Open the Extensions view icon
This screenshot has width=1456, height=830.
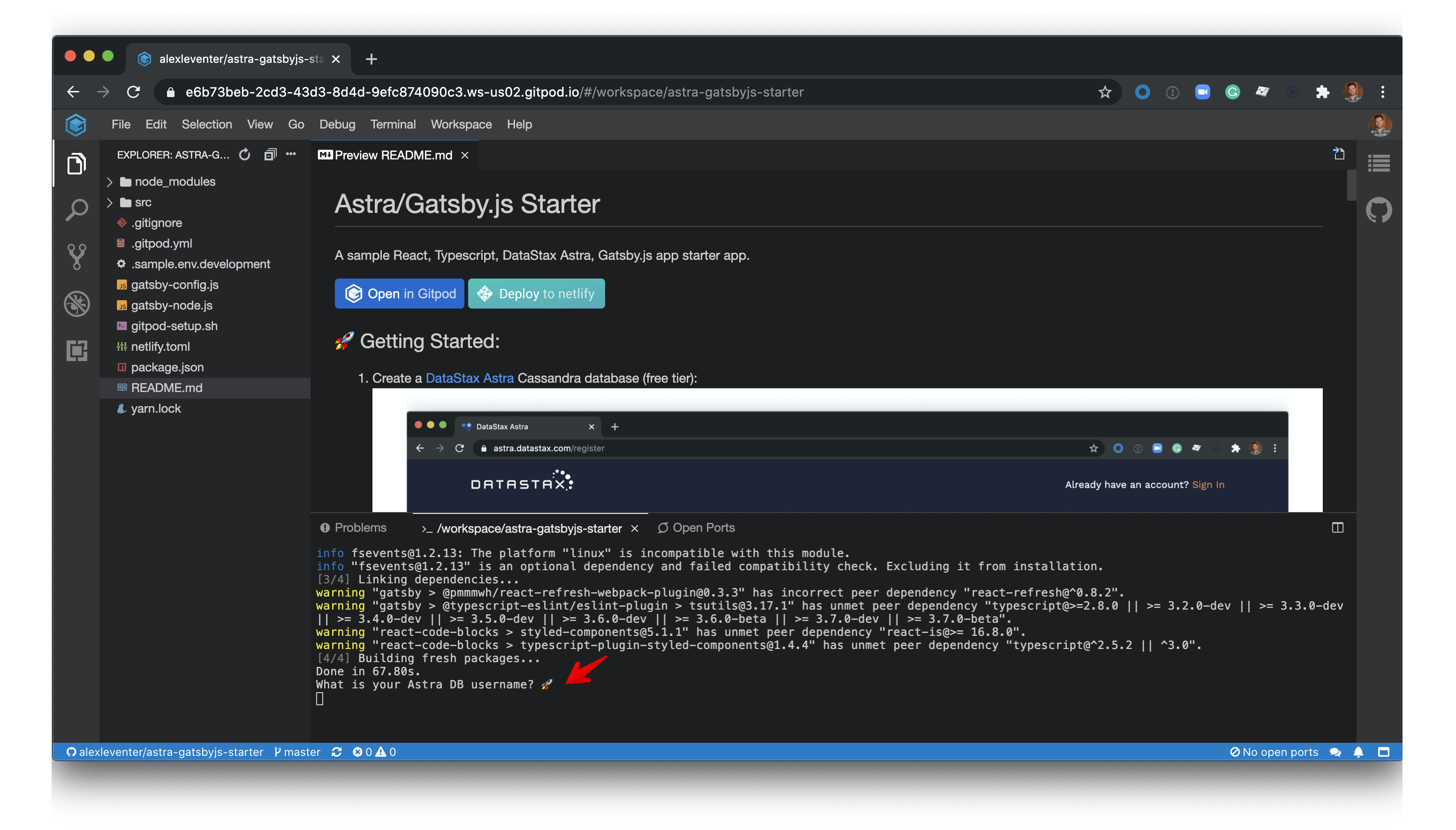tap(76, 351)
